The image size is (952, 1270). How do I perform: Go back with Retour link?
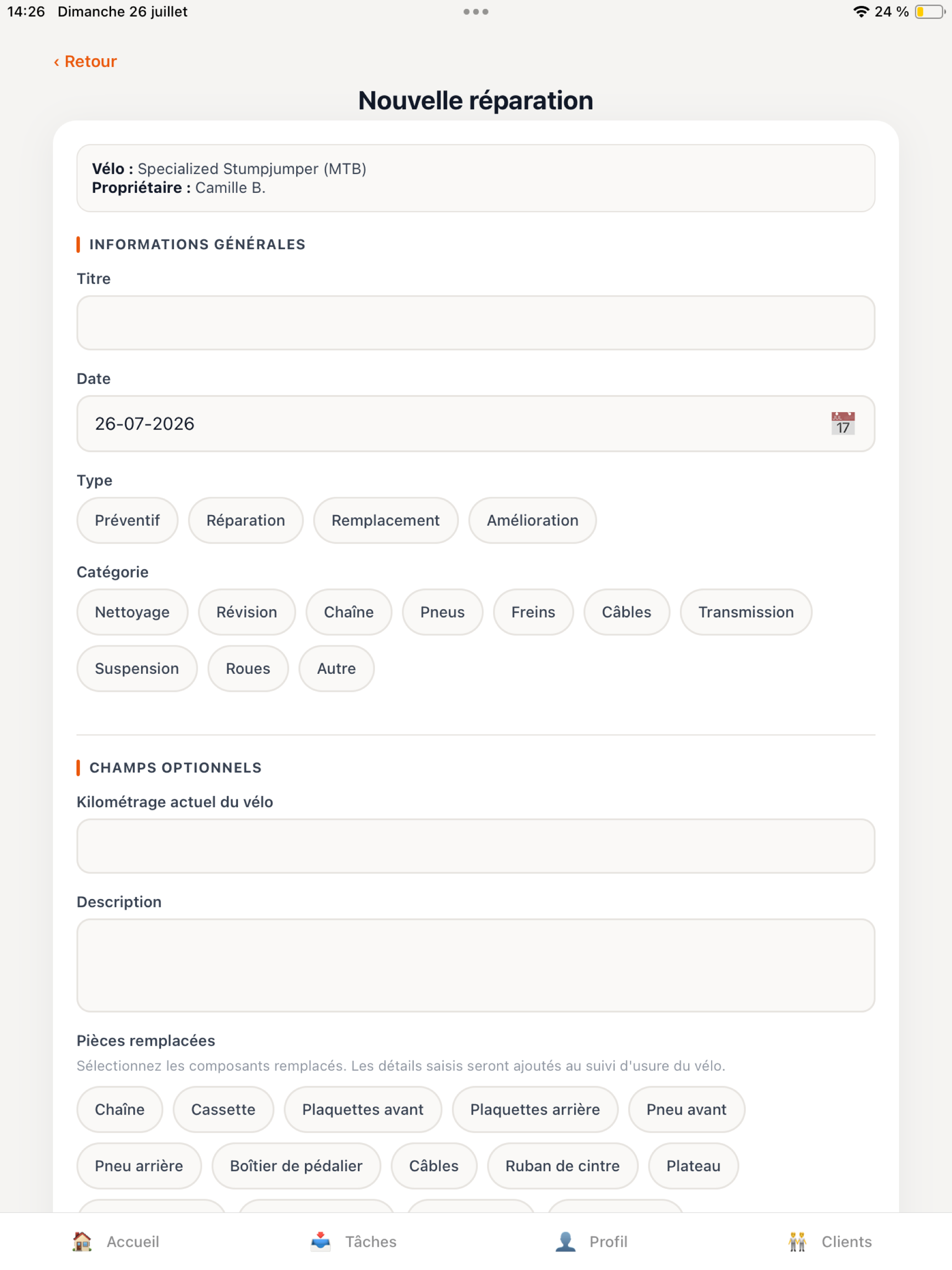tap(85, 61)
